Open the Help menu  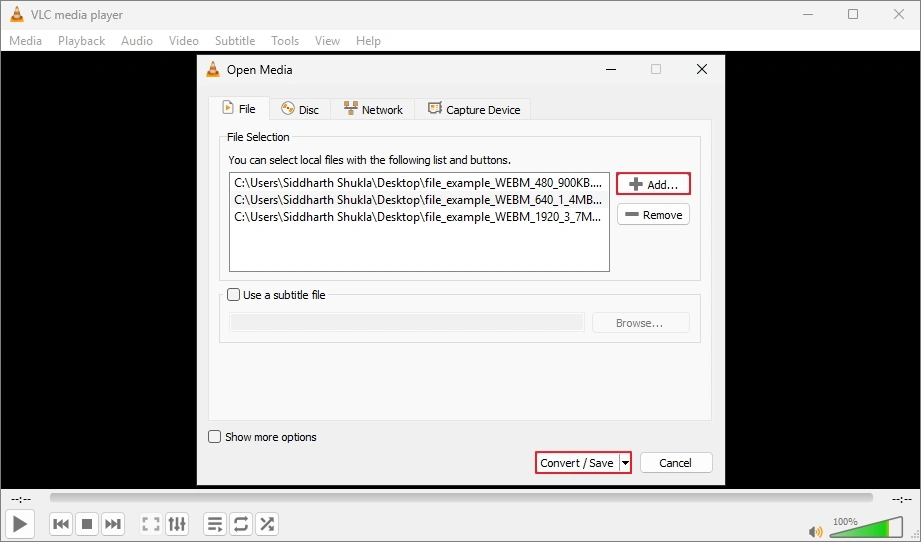tap(368, 41)
